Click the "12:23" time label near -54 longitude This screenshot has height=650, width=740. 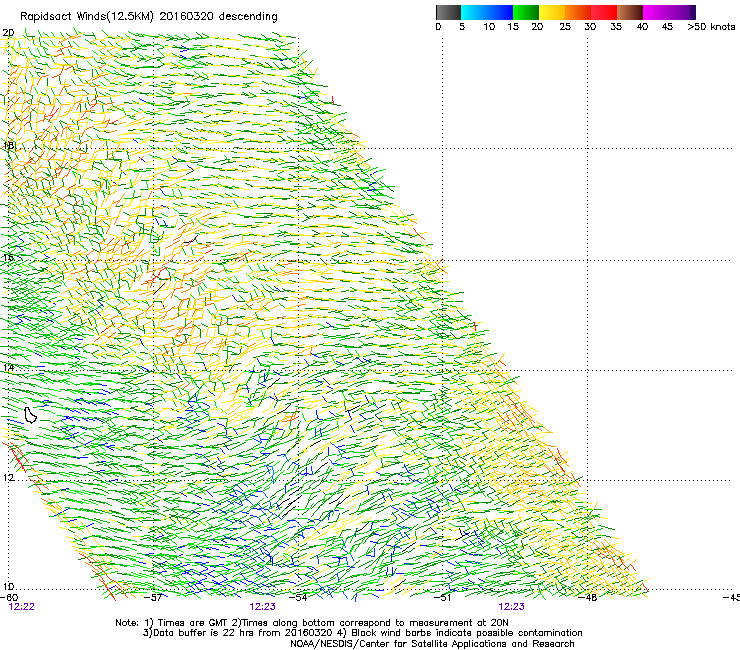pyautogui.click(x=262, y=607)
